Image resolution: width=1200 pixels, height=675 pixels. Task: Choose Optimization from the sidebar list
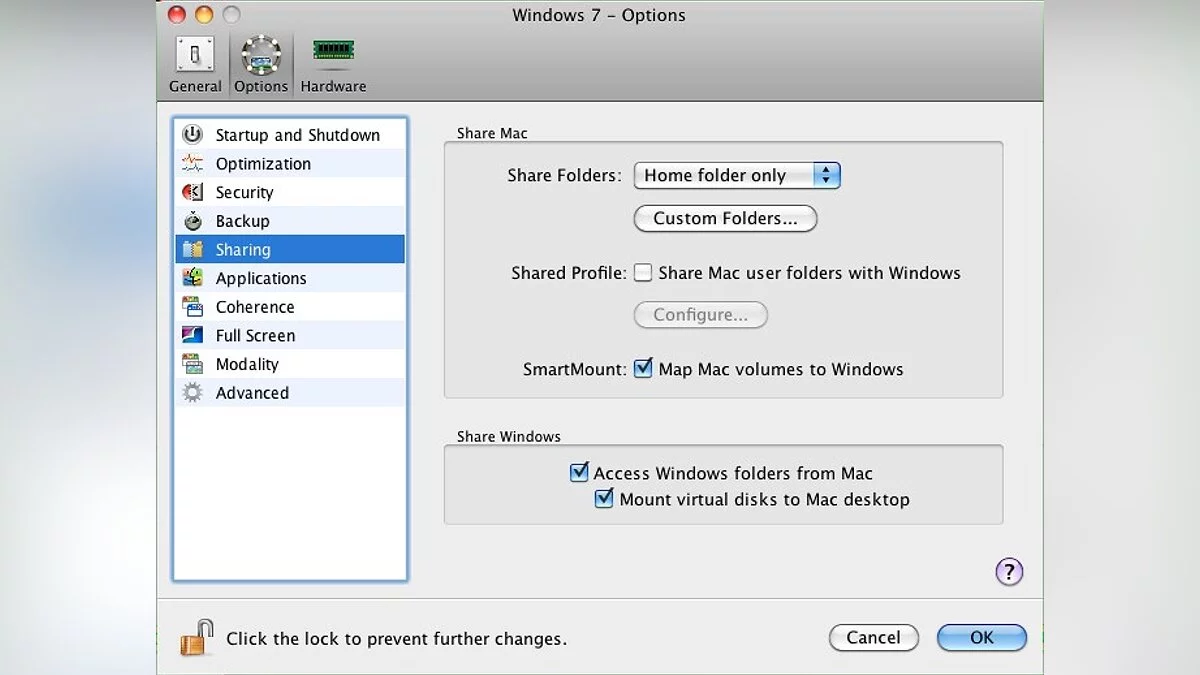click(263, 164)
